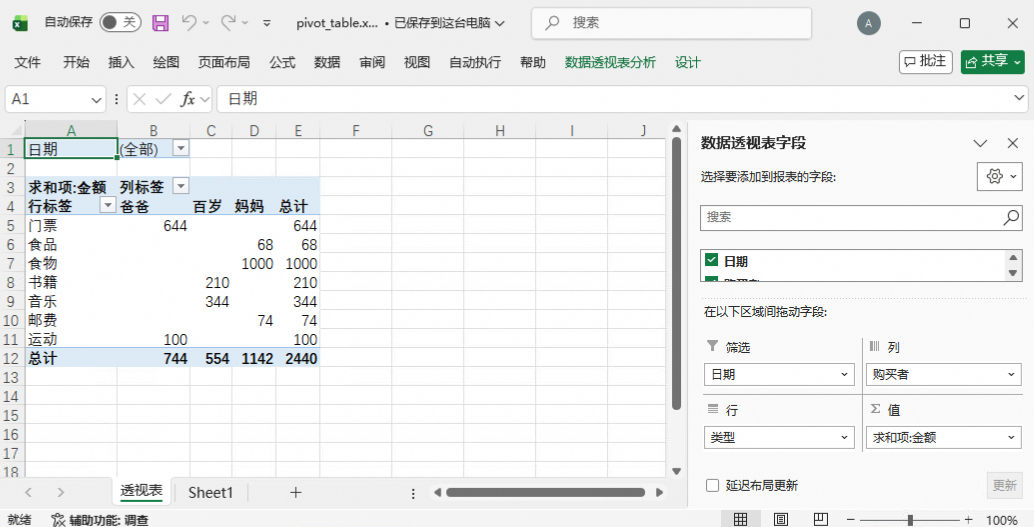Open the Undo history dropdown arrow
This screenshot has height=527, width=1034.
pos(206,23)
